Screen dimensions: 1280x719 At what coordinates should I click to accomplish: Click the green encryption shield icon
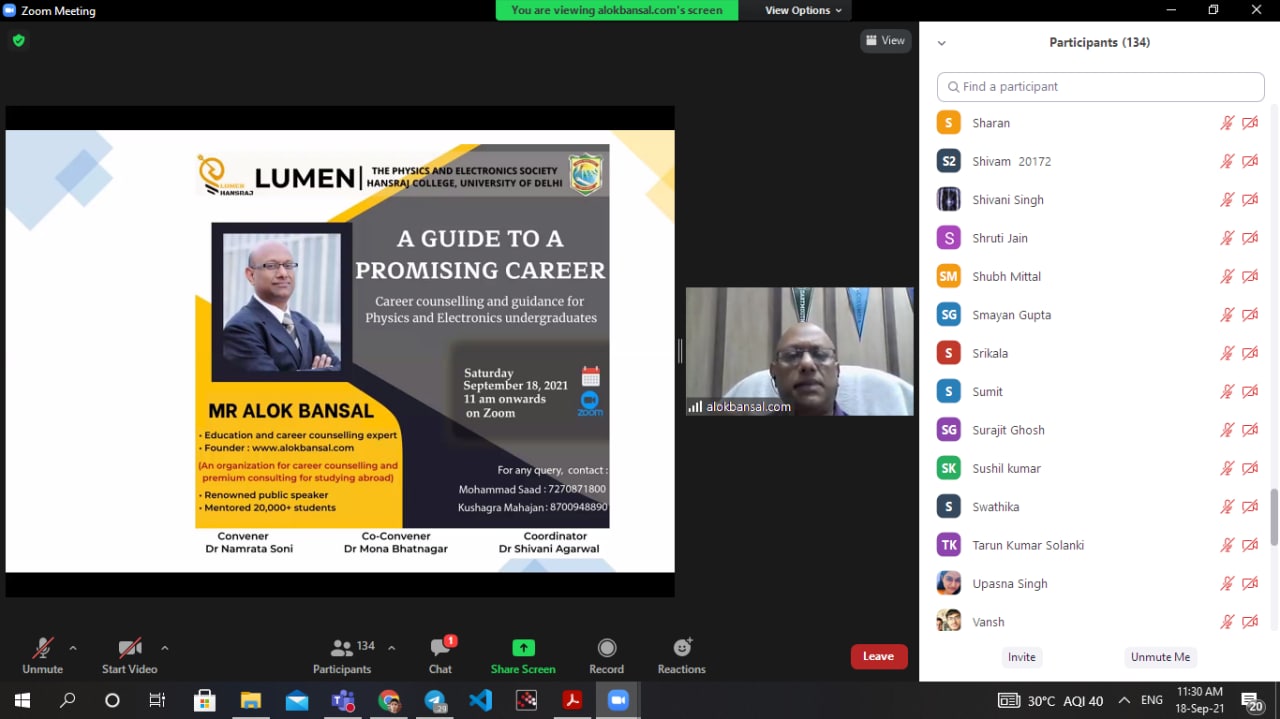pyautogui.click(x=18, y=41)
